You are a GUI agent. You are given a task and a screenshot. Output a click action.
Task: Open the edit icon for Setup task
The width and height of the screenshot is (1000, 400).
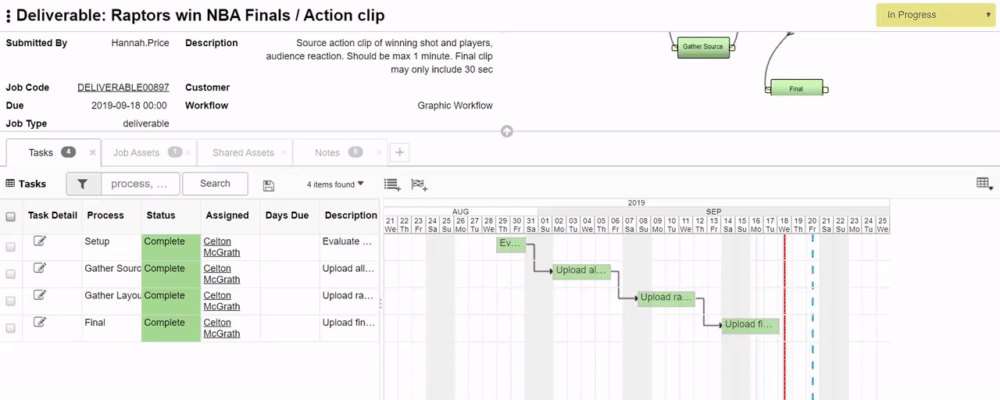(x=40, y=241)
